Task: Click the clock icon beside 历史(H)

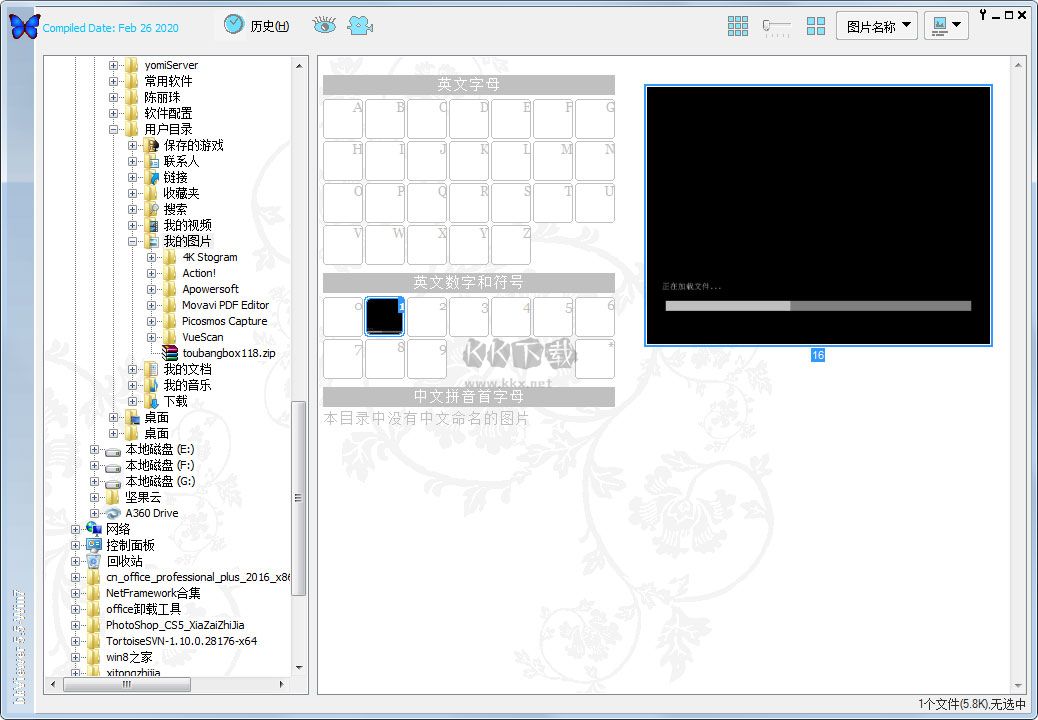Action: [x=233, y=24]
